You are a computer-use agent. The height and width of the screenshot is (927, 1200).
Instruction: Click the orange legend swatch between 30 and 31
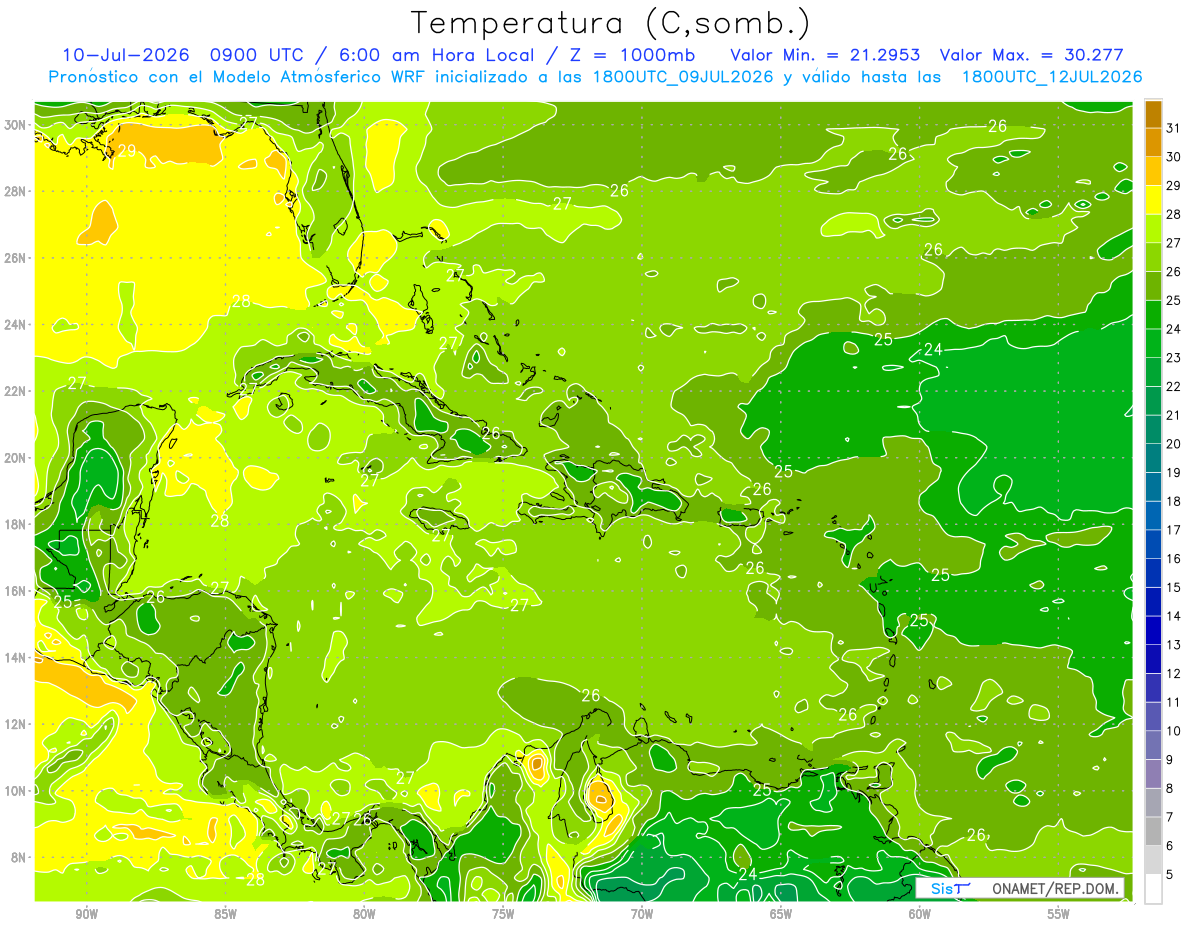(1153, 142)
